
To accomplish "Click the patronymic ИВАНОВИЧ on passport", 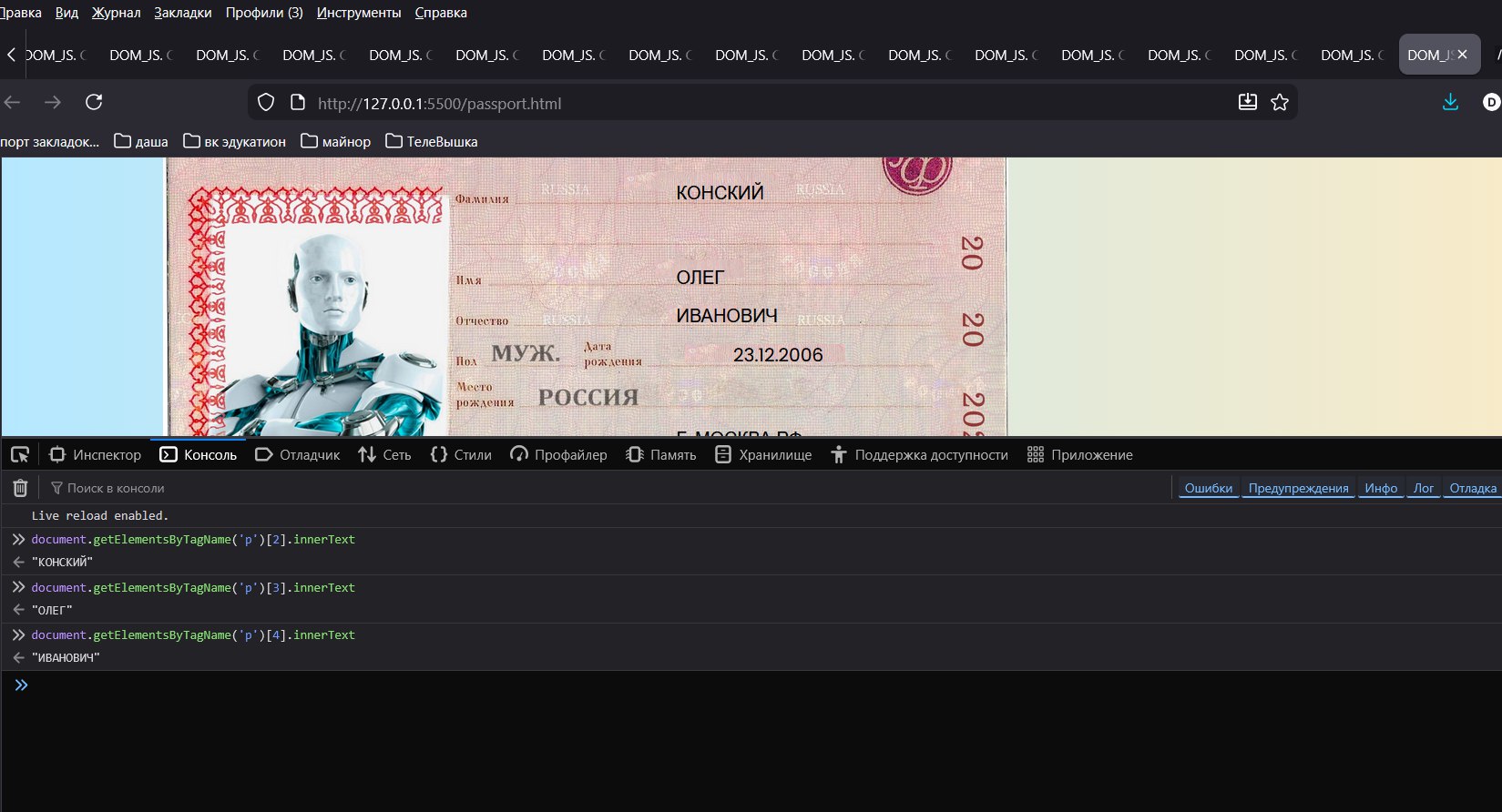I will [x=727, y=315].
